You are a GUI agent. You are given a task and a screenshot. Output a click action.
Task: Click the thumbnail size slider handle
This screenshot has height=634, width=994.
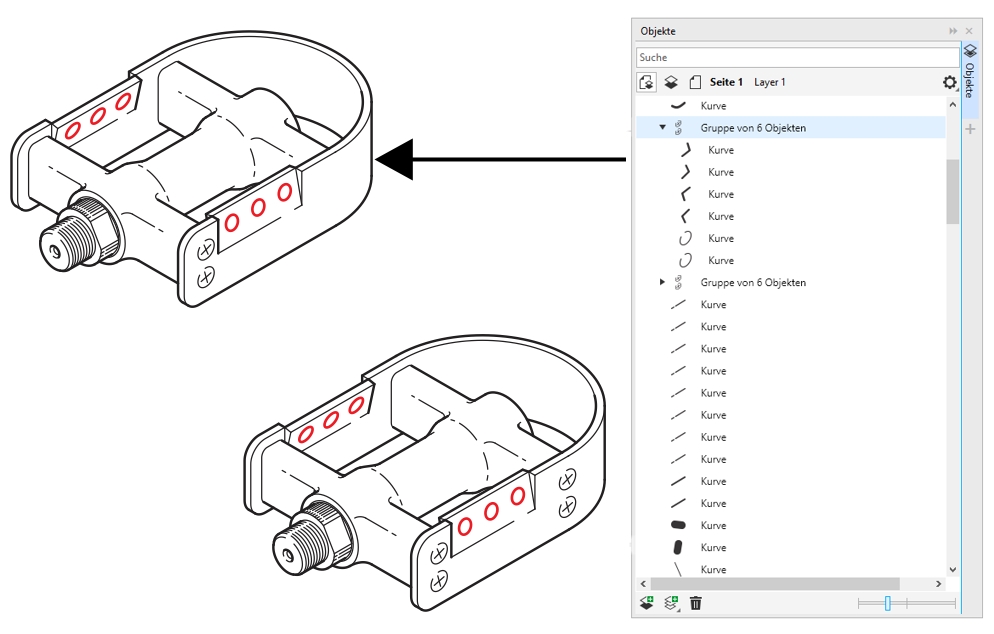point(887,603)
